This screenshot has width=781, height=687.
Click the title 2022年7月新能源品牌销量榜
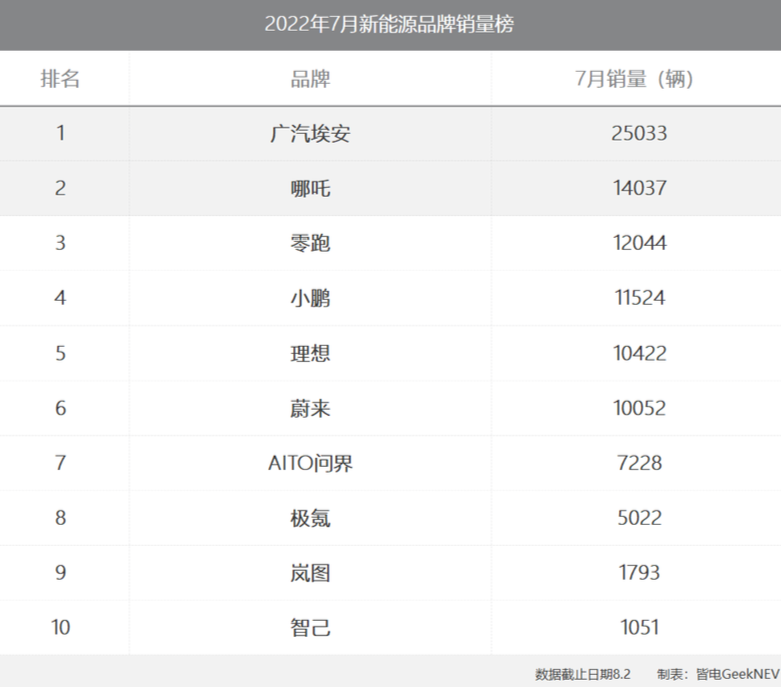389,24
